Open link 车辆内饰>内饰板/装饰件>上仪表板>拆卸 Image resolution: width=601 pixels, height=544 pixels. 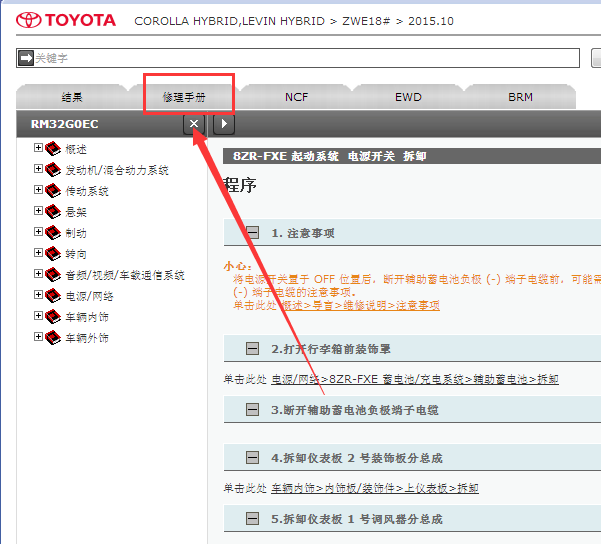(x=375, y=488)
